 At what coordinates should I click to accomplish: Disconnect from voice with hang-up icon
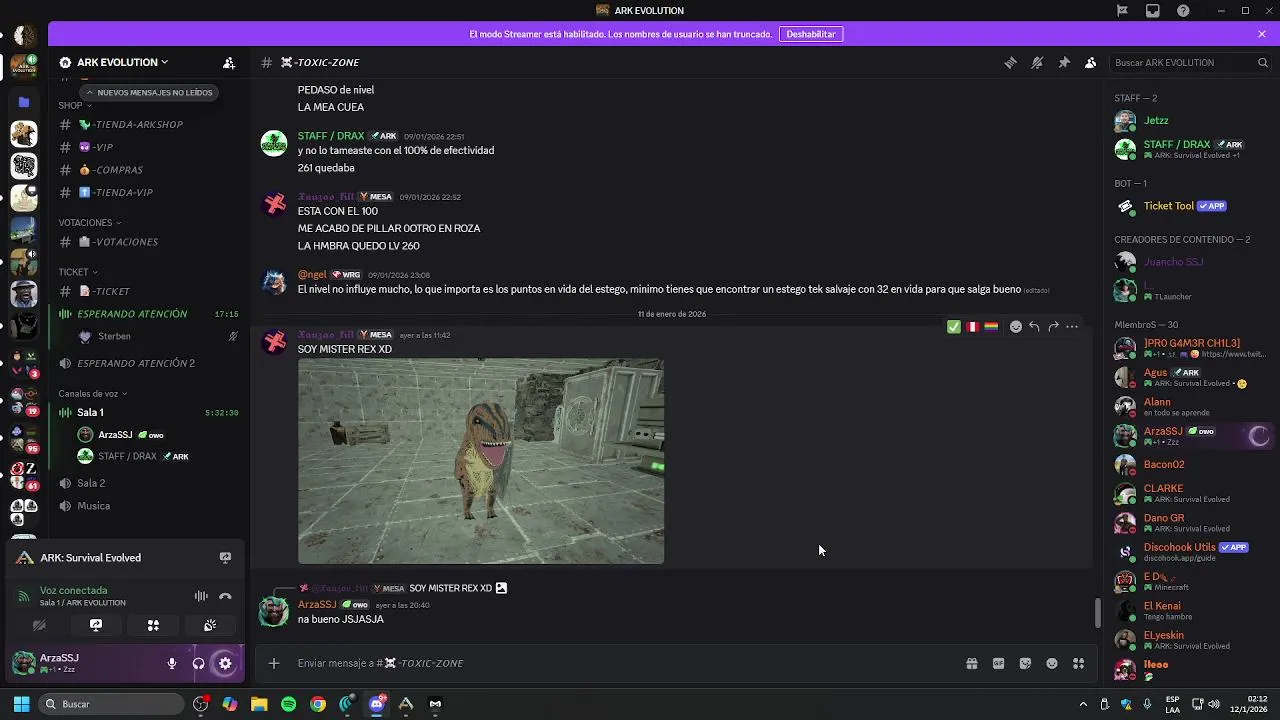pos(225,596)
